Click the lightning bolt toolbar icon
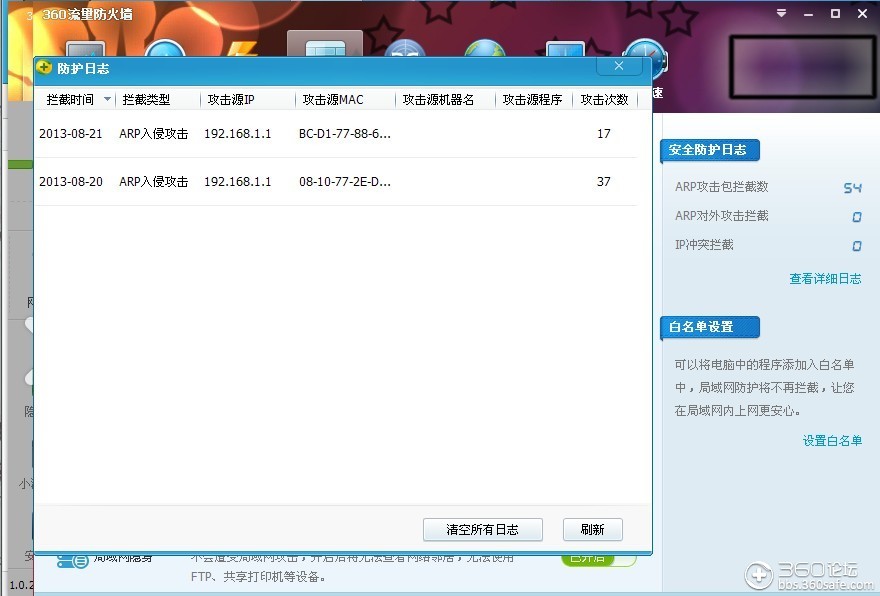880x596 pixels. [x=241, y=50]
